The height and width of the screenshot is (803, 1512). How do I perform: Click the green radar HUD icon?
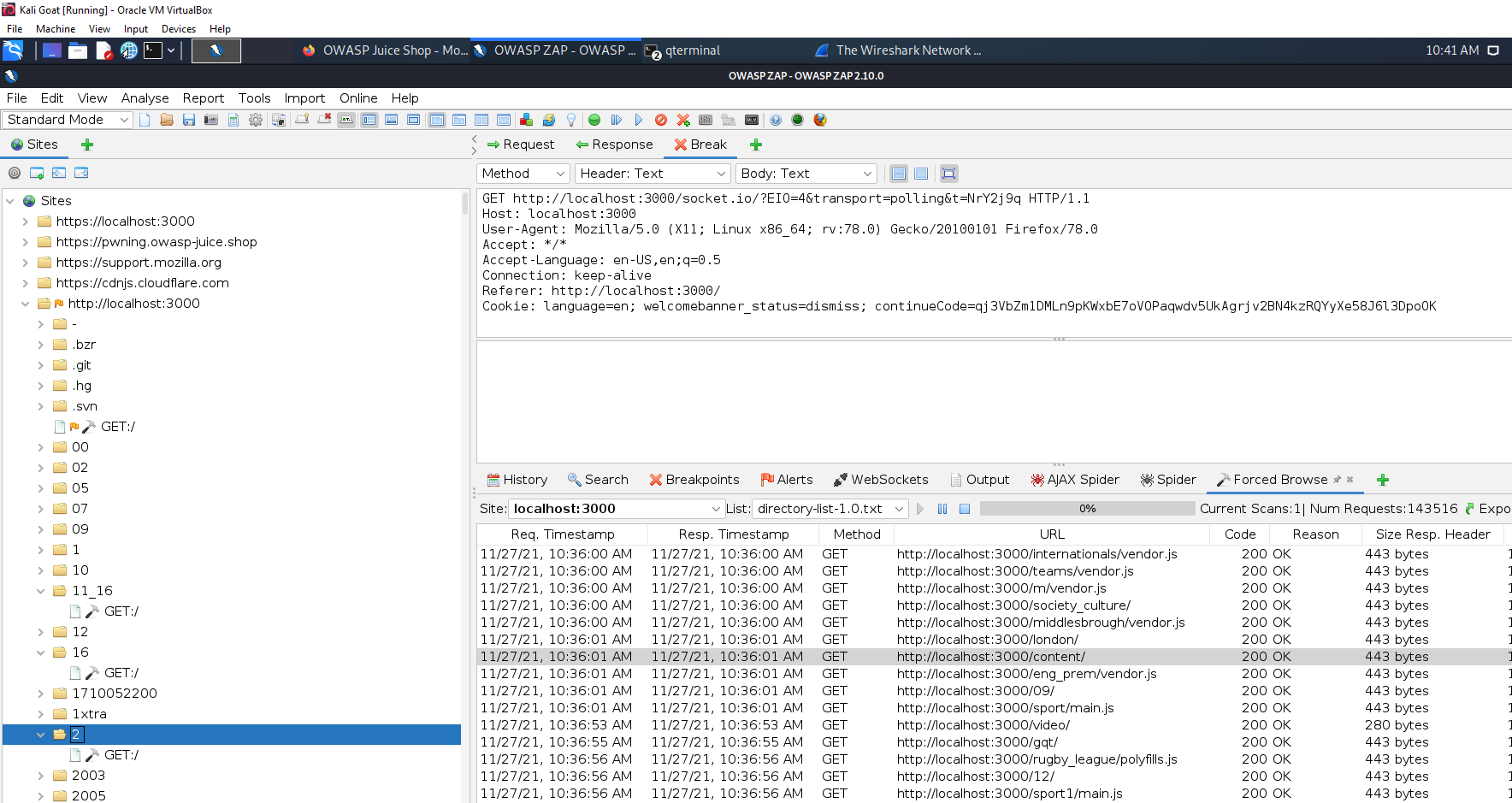798,120
